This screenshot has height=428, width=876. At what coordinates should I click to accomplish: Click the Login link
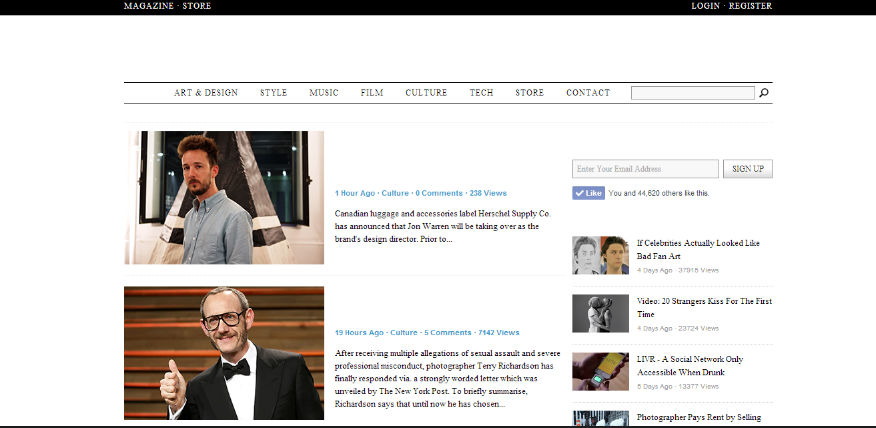coord(705,6)
